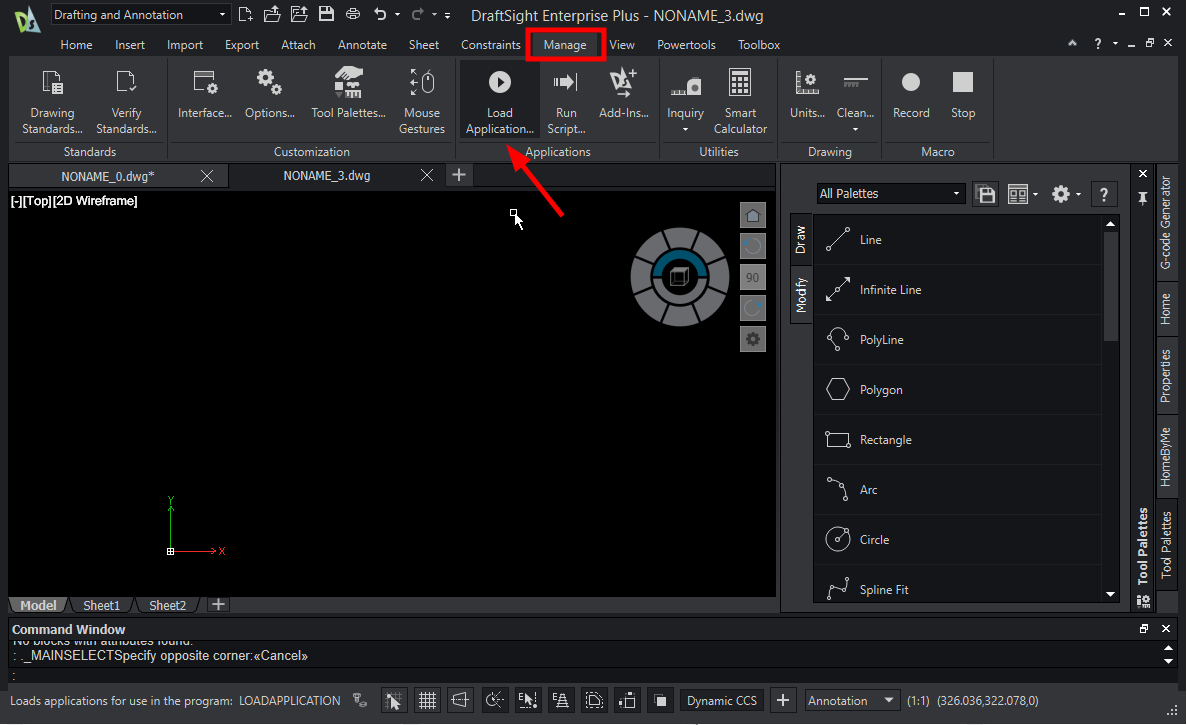Open the Powertools ribbon tab
This screenshot has width=1187, height=725.
tap(686, 45)
